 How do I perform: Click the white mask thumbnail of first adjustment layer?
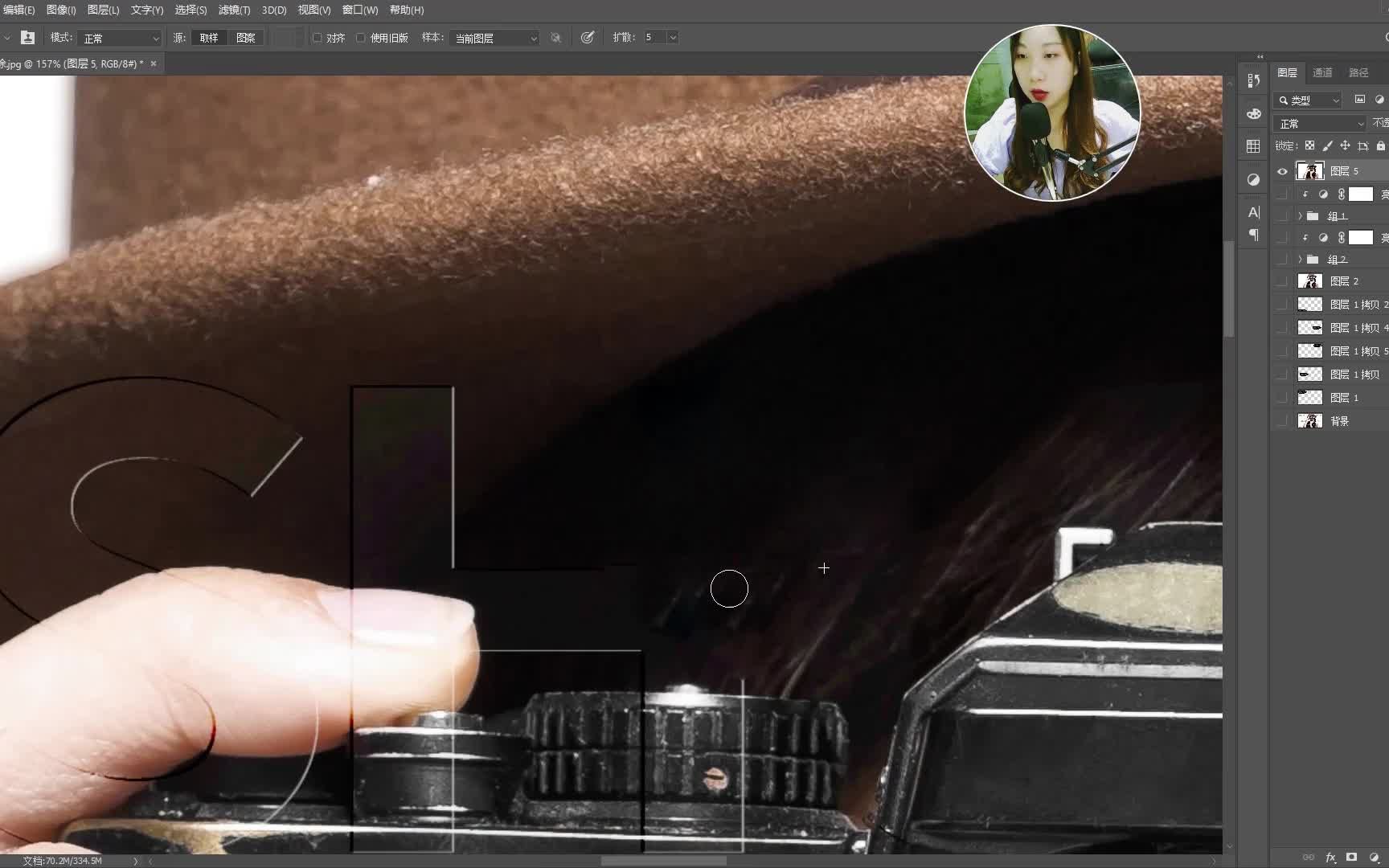pos(1360,194)
